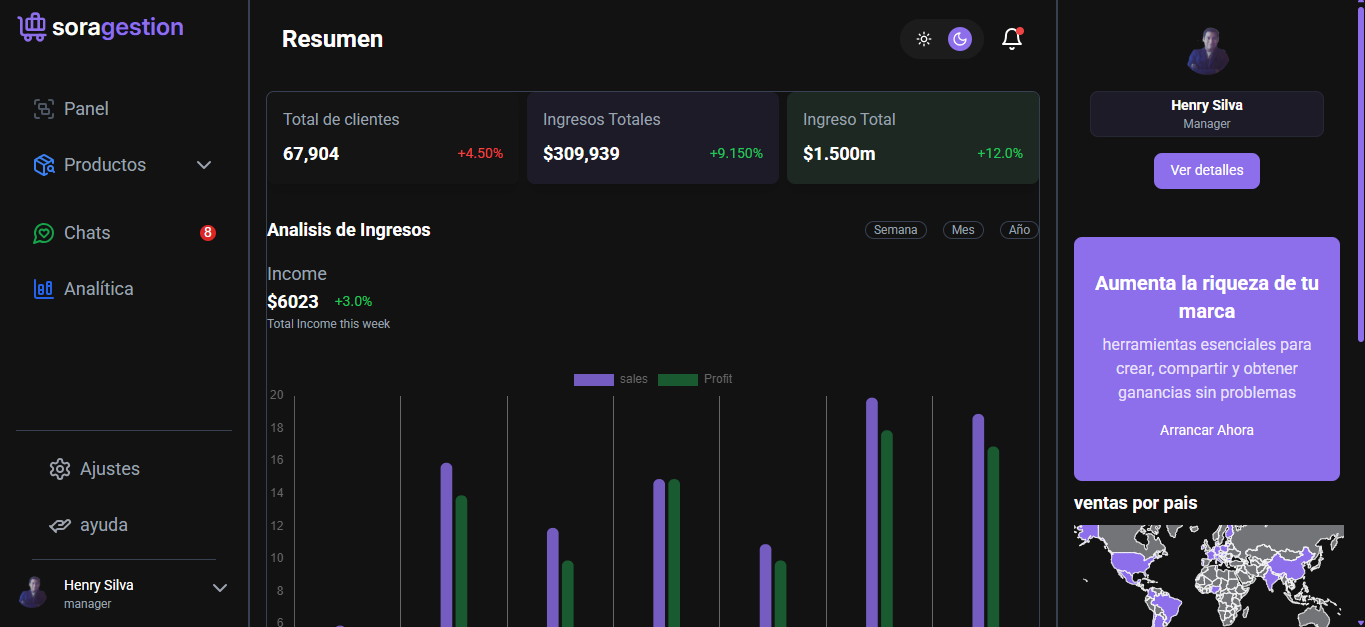This screenshot has width=1365, height=627.
Task: Select the Mes period filter
Action: pos(963,230)
